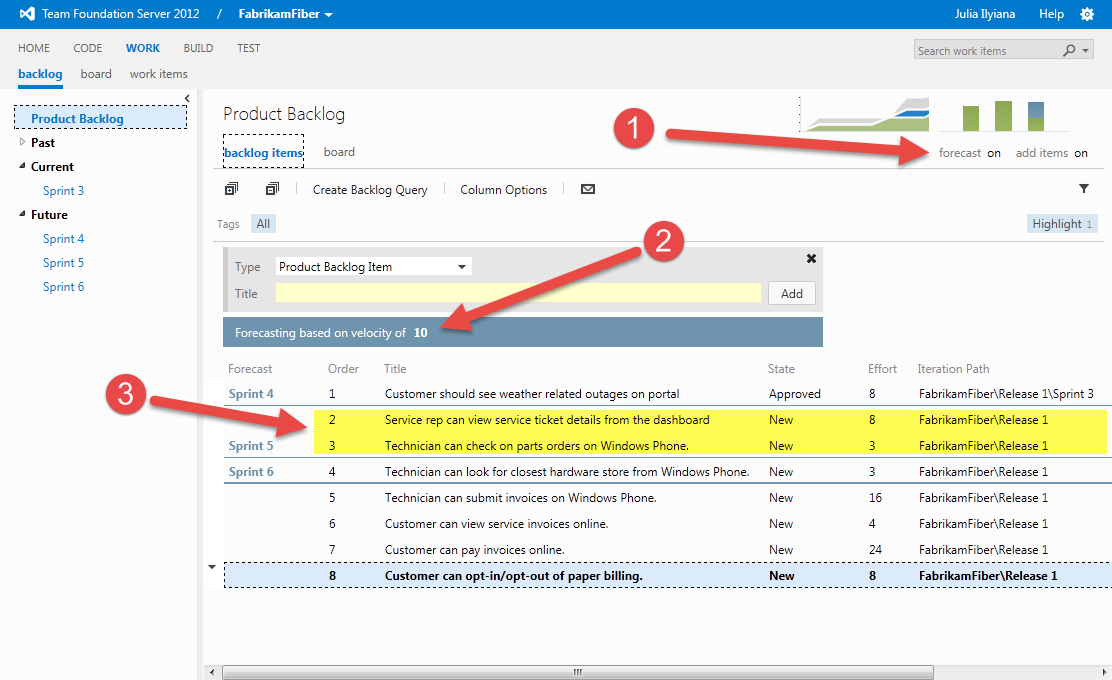Open the Help link
This screenshot has height=680, width=1112.
pyautogui.click(x=1051, y=14)
